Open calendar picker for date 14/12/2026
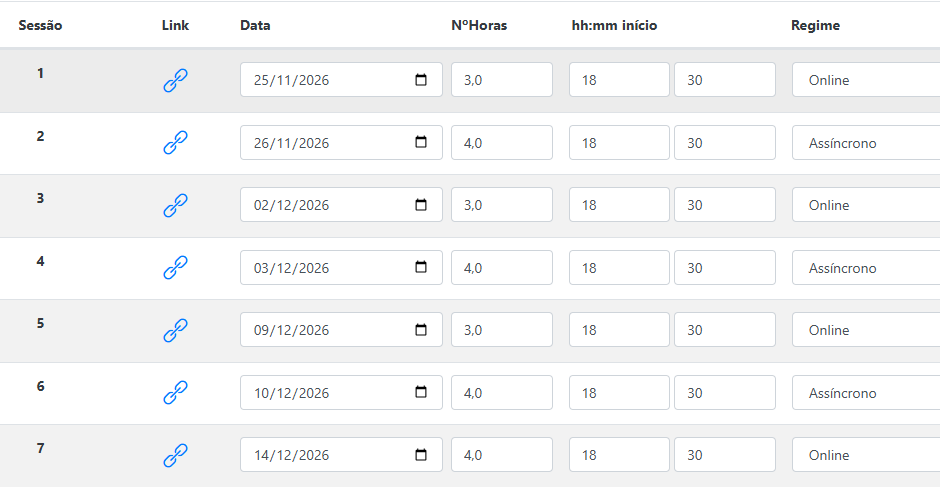This screenshot has width=940, height=499. 421,455
